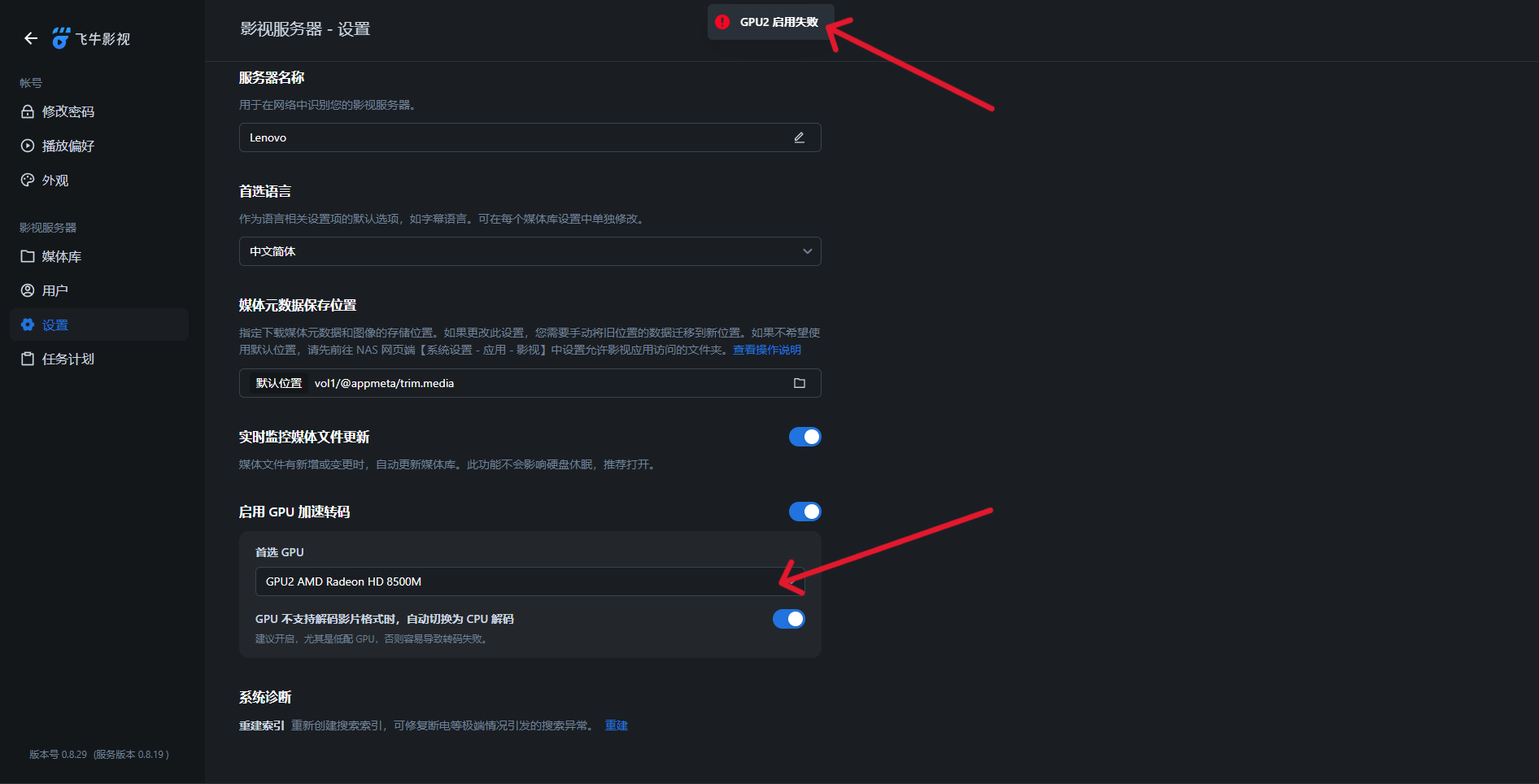This screenshot has width=1539, height=784.
Task: Toggle automatic CPU decoding fallback switch
Action: click(789, 619)
